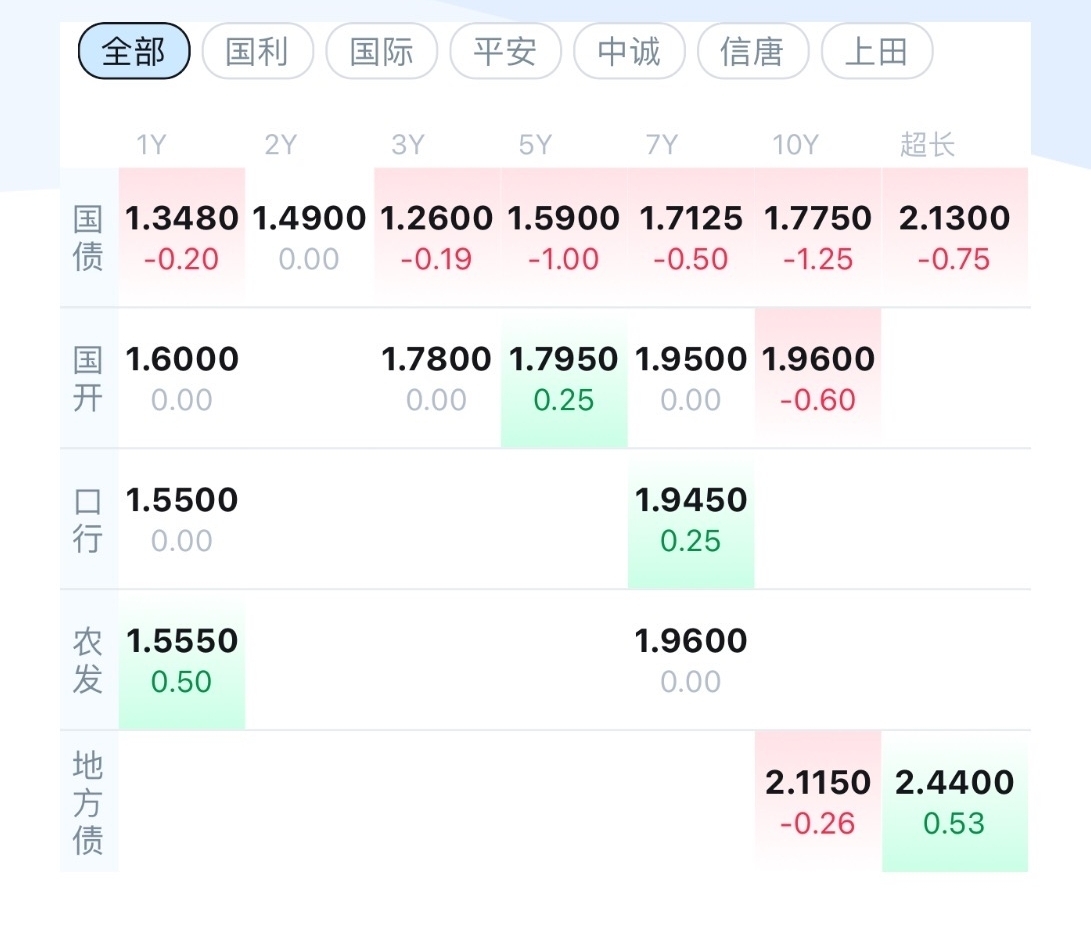
Task: Open the 国债 1Y cell showing 1.3480
Action: coord(182,236)
